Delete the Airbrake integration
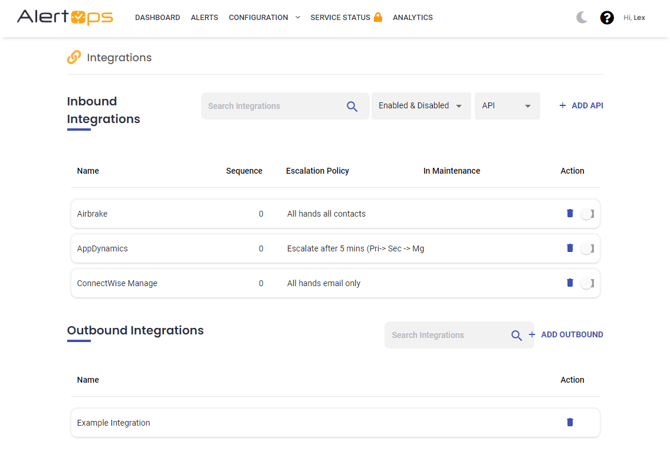 (570, 213)
